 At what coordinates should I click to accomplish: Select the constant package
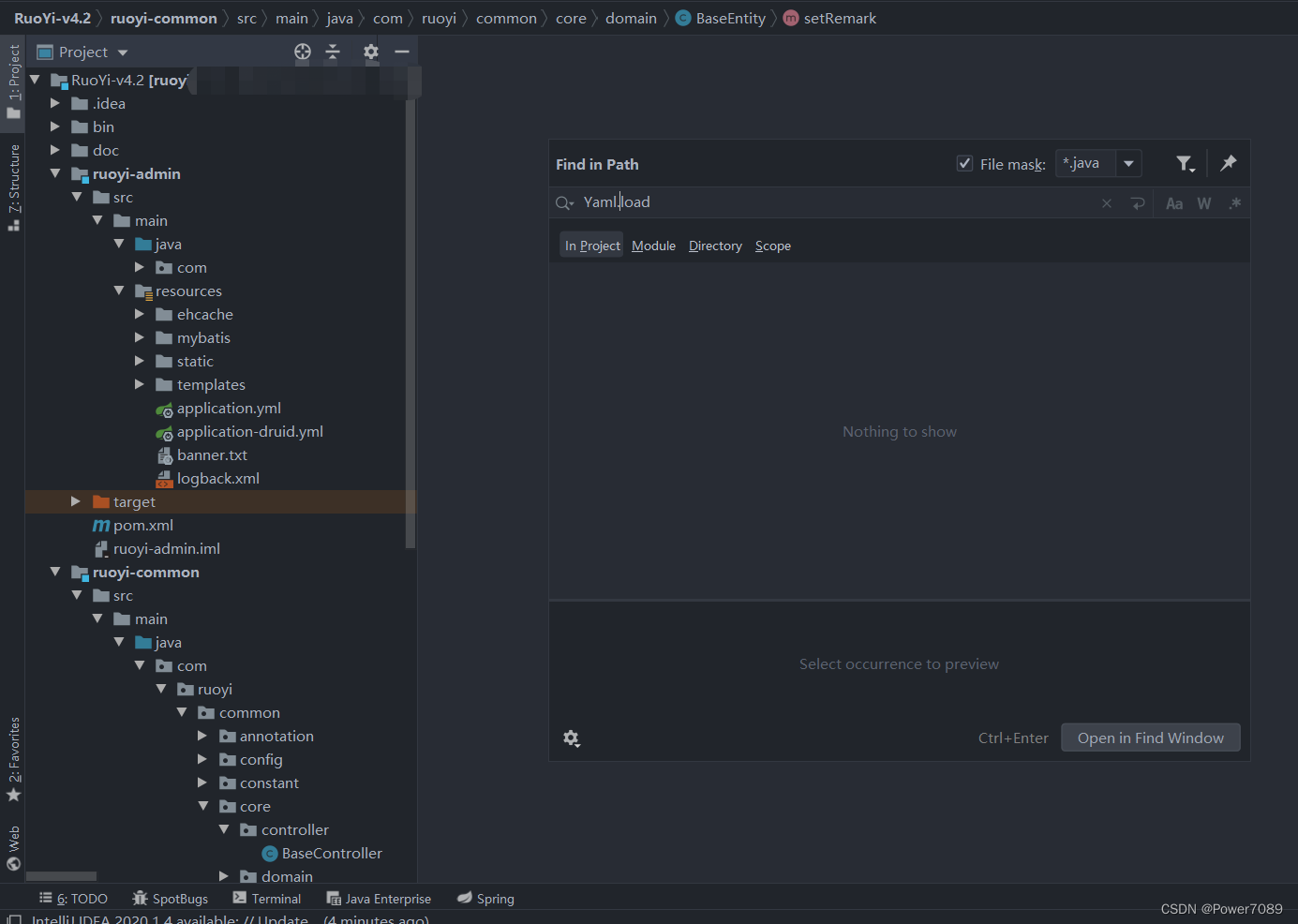click(x=259, y=783)
